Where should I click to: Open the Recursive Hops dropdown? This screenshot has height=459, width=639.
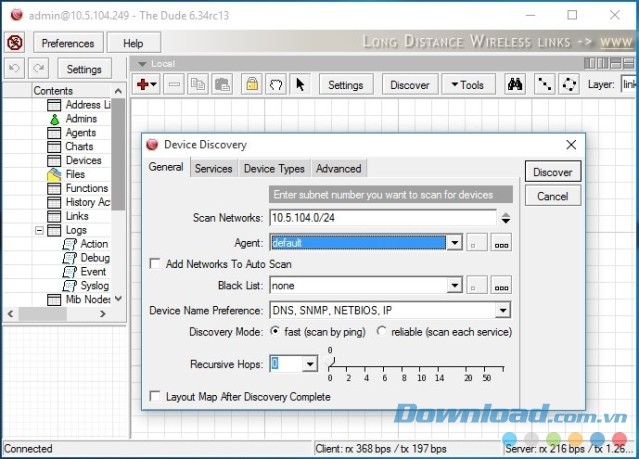coord(309,364)
